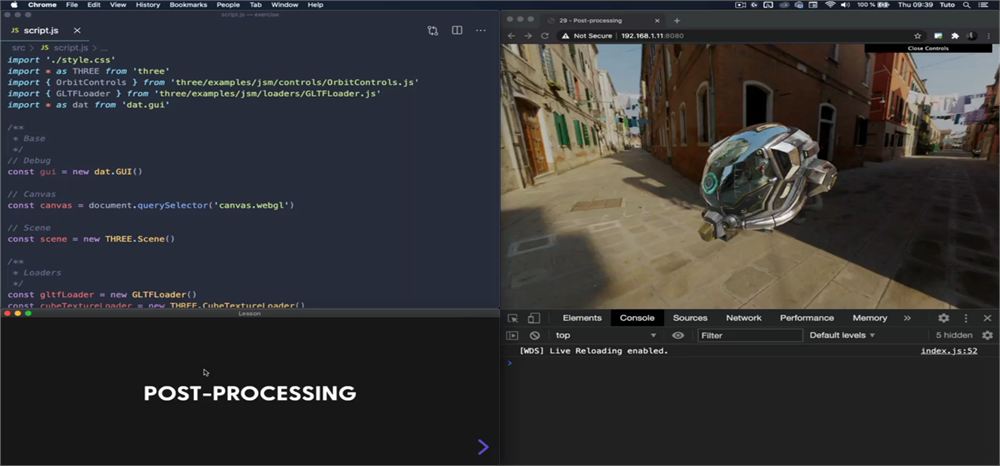The image size is (1000, 466).
Task: Switch to the Elements tab
Action: pos(582,318)
